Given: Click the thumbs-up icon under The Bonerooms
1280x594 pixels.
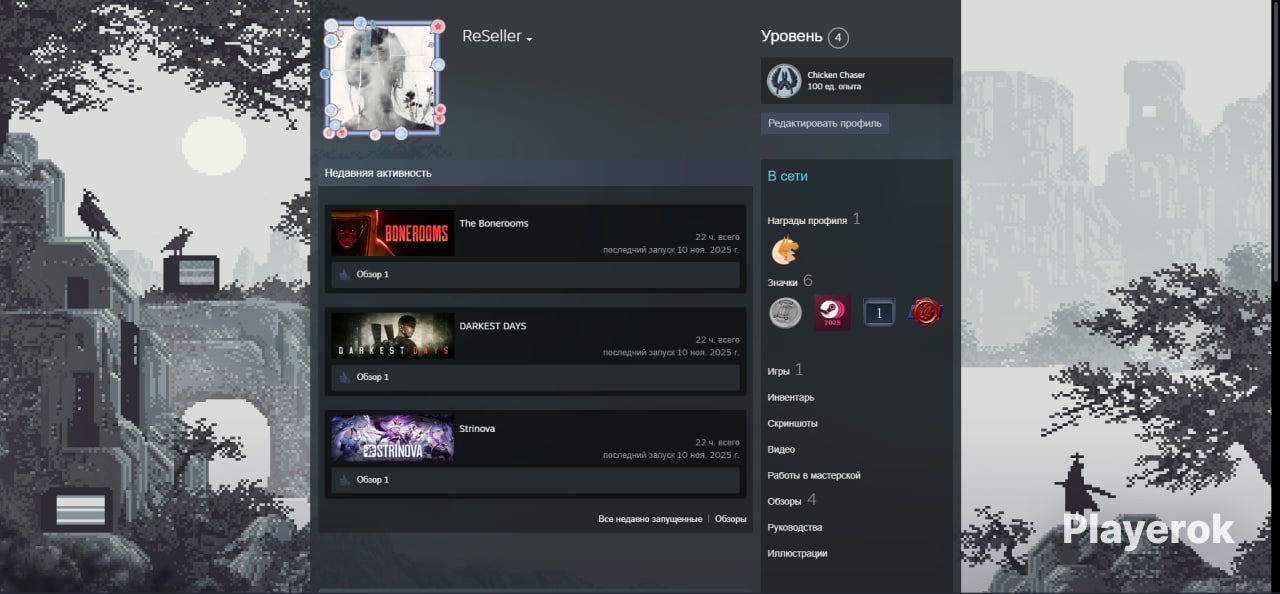Looking at the screenshot, I should pyautogui.click(x=344, y=274).
